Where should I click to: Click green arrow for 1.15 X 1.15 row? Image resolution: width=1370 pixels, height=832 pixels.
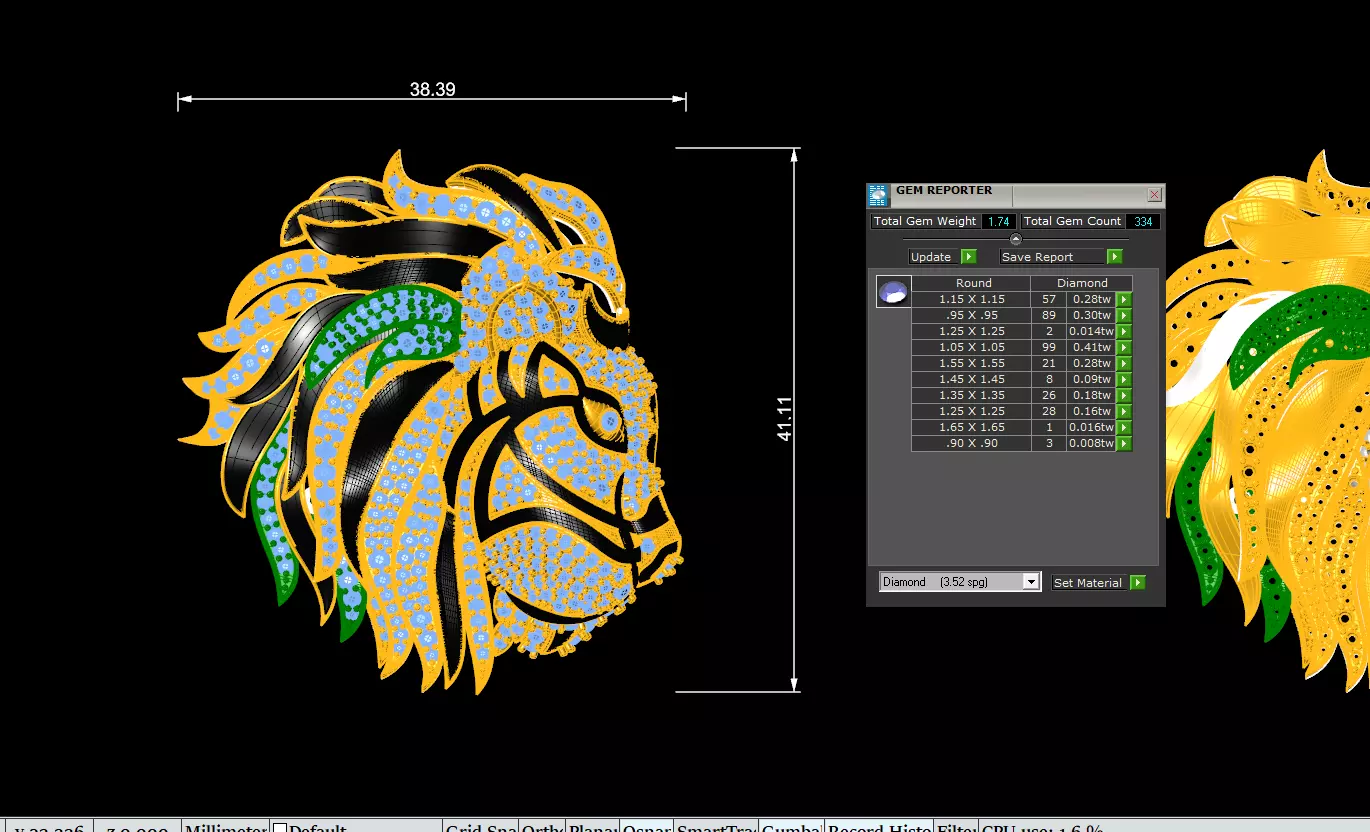pyautogui.click(x=1124, y=299)
